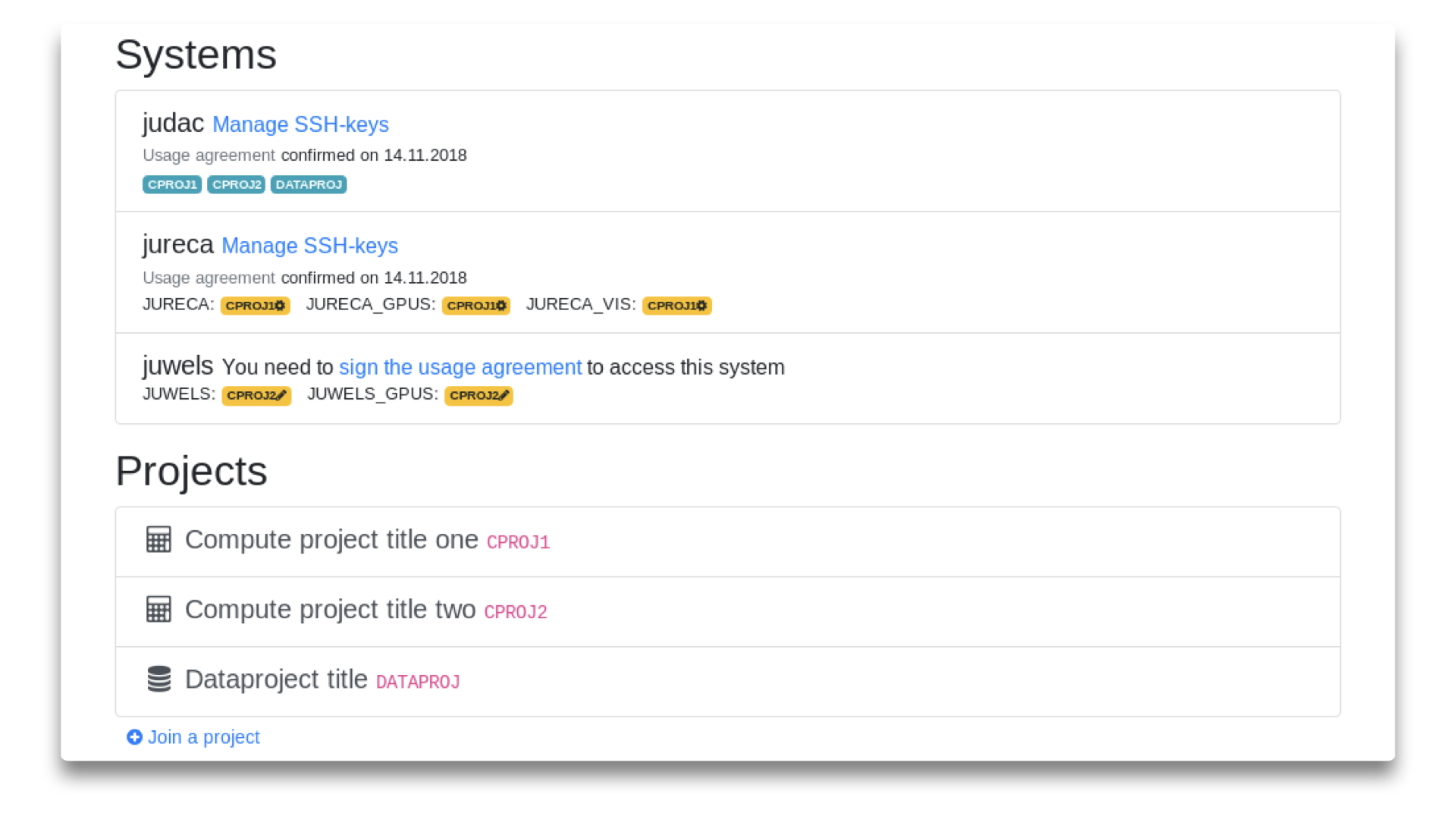The height and width of the screenshot is (819, 1456).
Task: Follow the sign the usage agreement link
Action: [460, 367]
